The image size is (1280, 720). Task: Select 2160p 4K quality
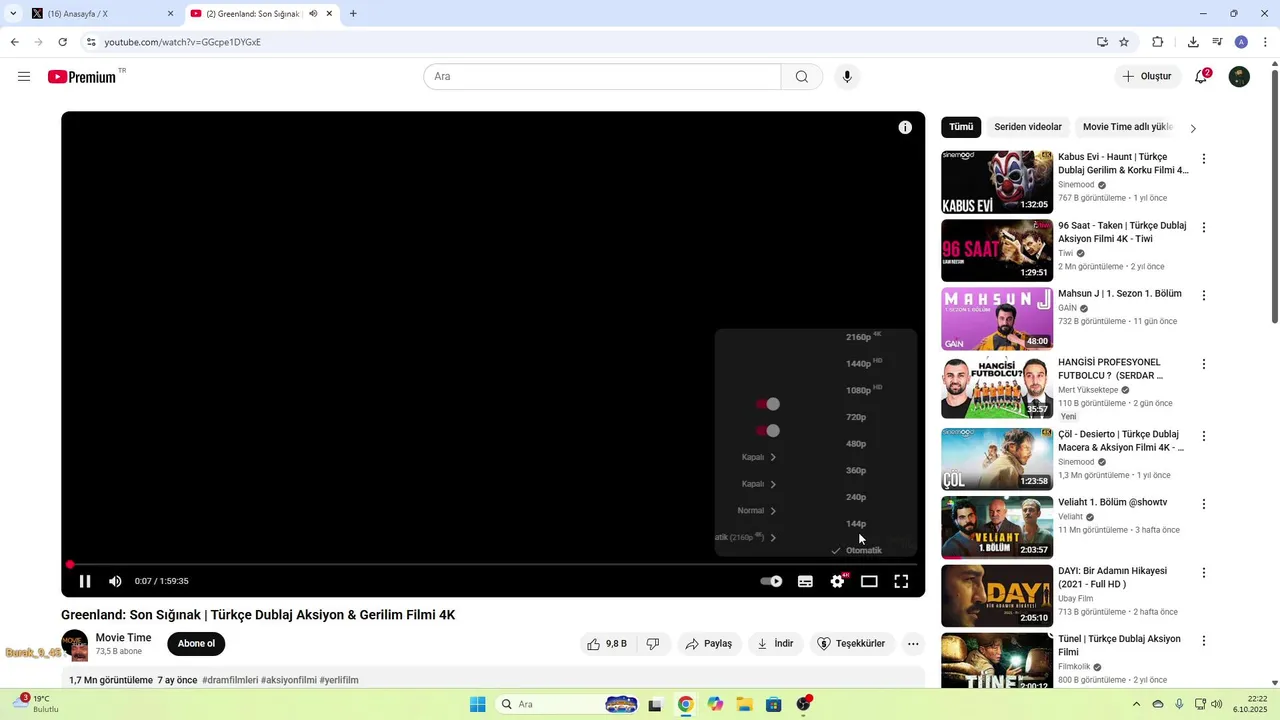point(863,337)
